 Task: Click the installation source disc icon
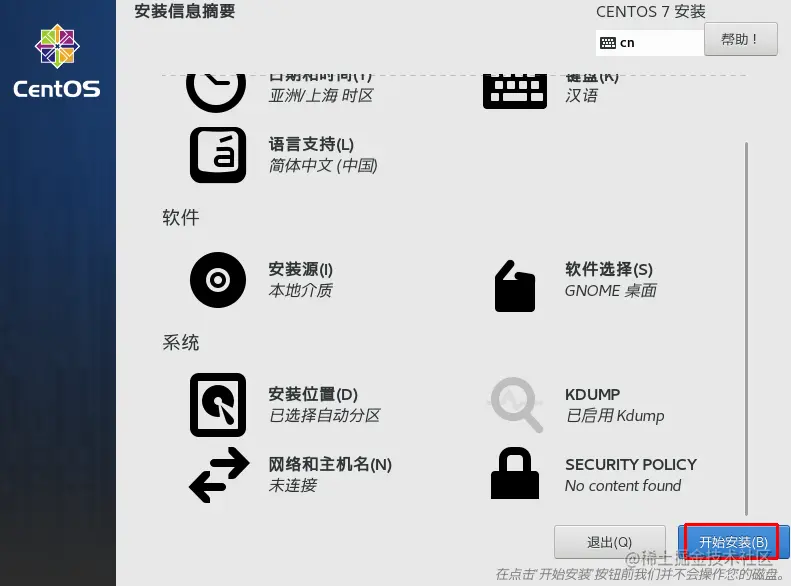[x=218, y=280]
